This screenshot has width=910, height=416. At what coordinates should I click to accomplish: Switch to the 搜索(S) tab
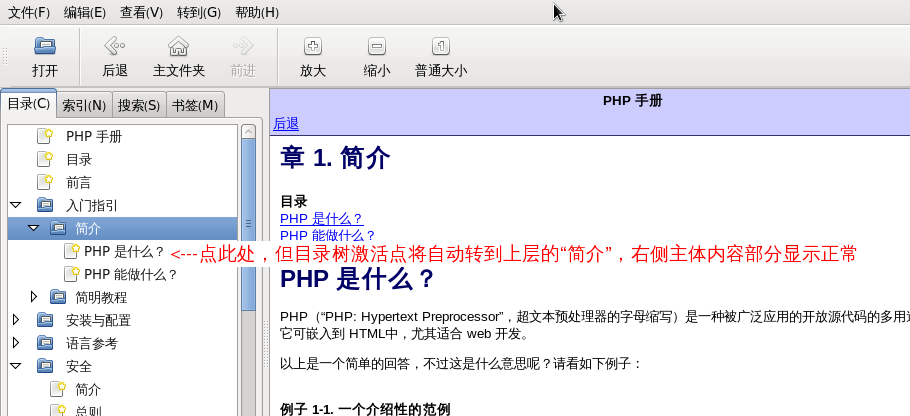[x=139, y=105]
